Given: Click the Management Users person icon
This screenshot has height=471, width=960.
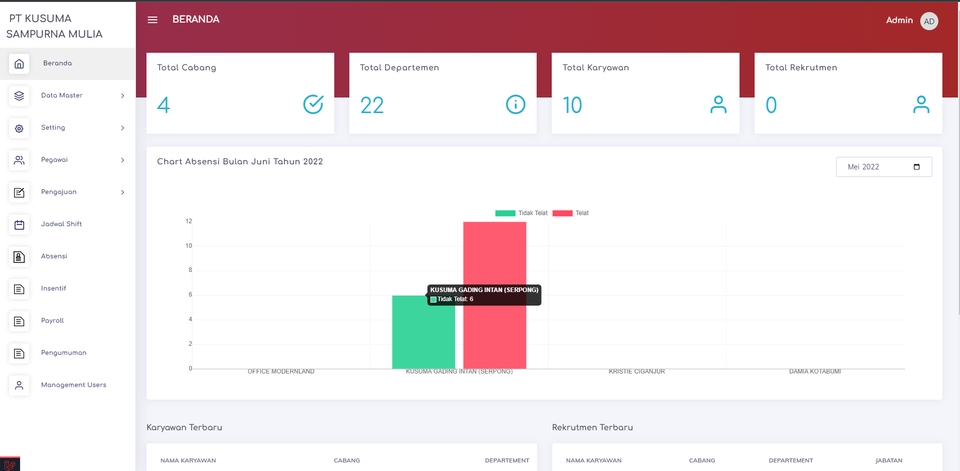Looking at the screenshot, I should pos(19,385).
